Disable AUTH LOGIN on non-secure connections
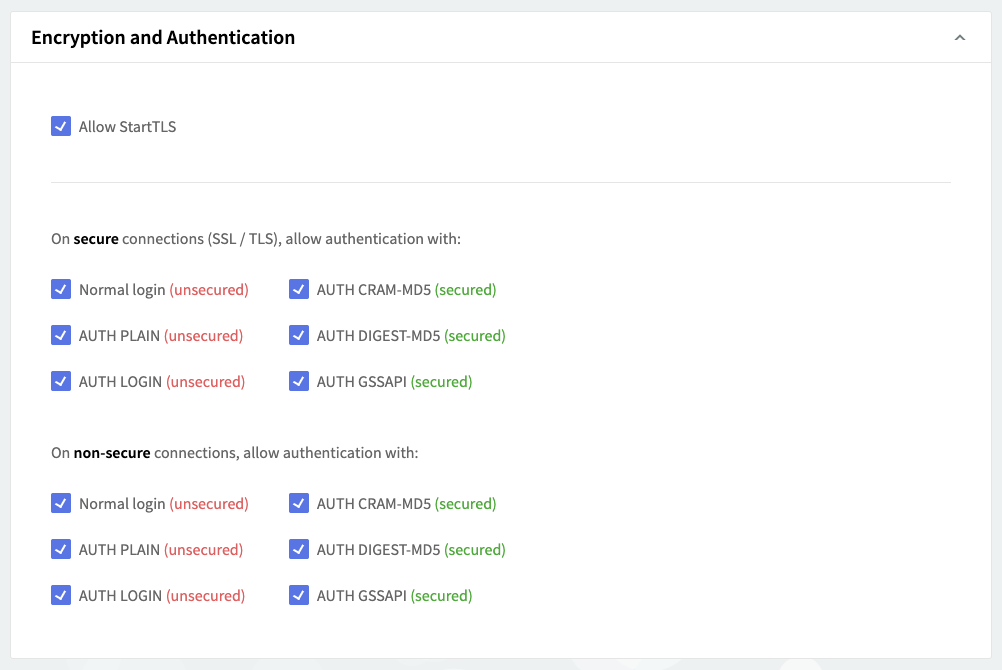Viewport: 1002px width, 670px height. [61, 595]
